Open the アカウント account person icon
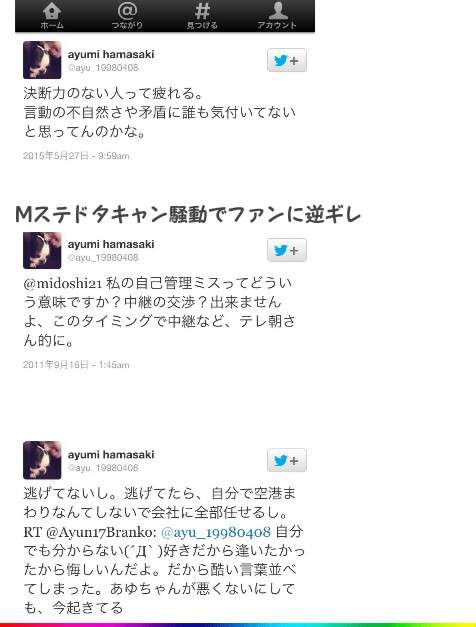This screenshot has height=627, width=476. point(277,16)
